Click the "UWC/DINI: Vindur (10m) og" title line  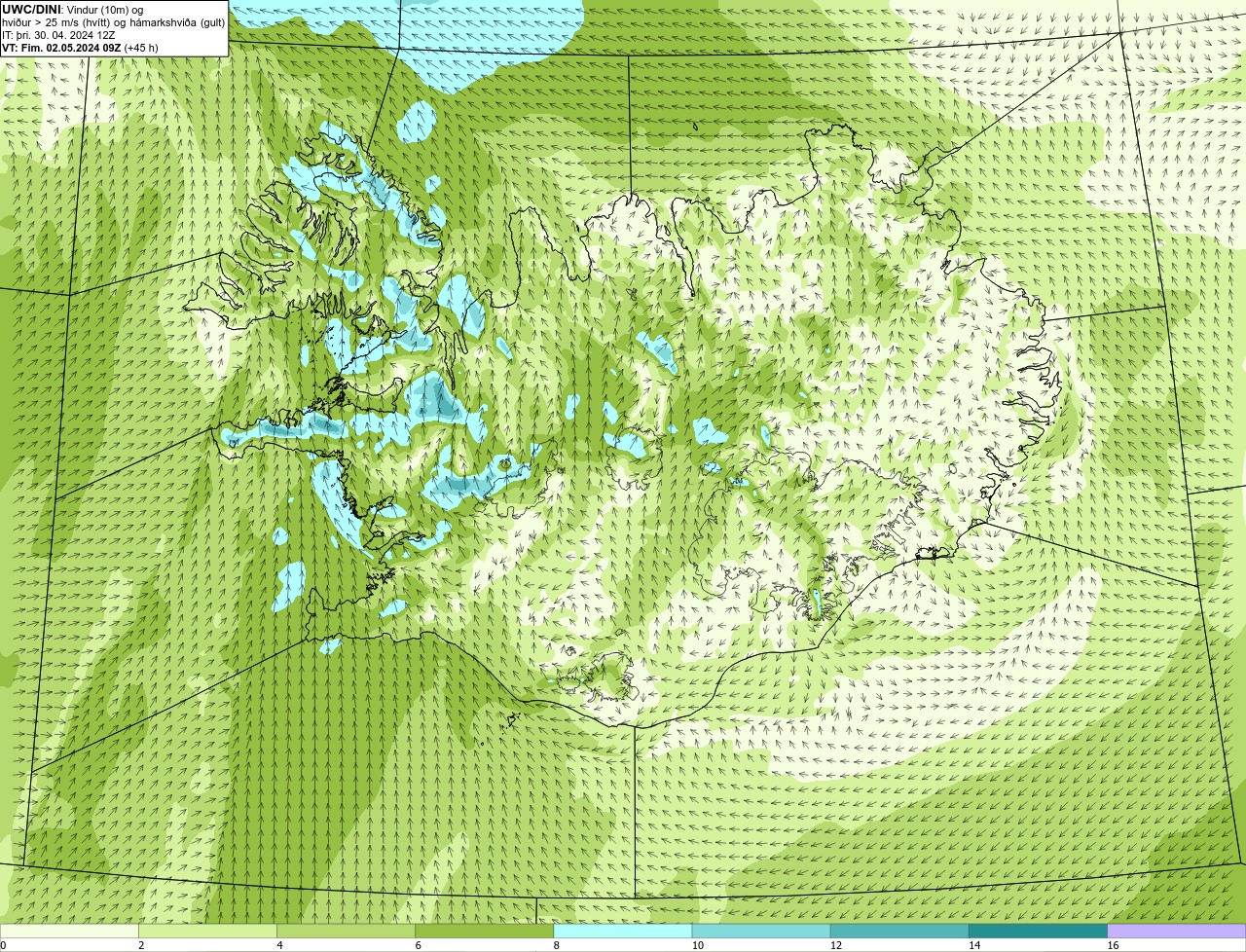73,10
